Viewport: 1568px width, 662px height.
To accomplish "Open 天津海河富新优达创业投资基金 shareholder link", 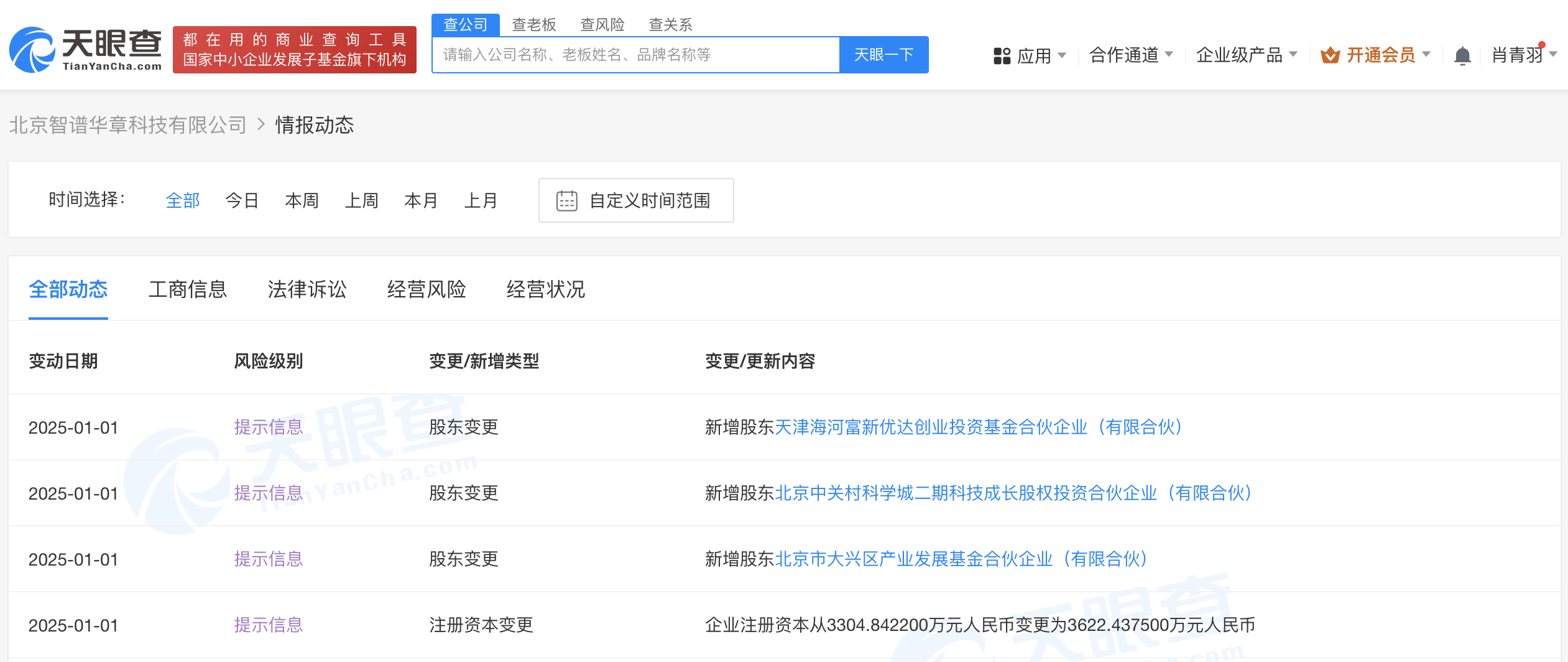I will [979, 427].
